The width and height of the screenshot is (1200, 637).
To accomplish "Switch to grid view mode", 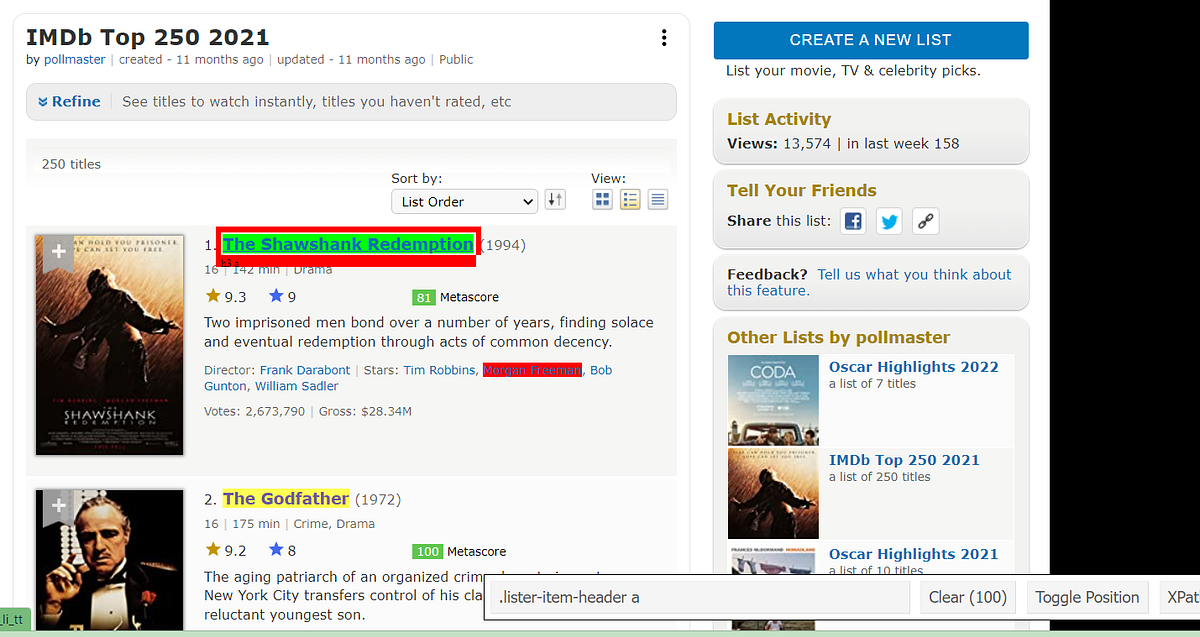I will tap(602, 199).
